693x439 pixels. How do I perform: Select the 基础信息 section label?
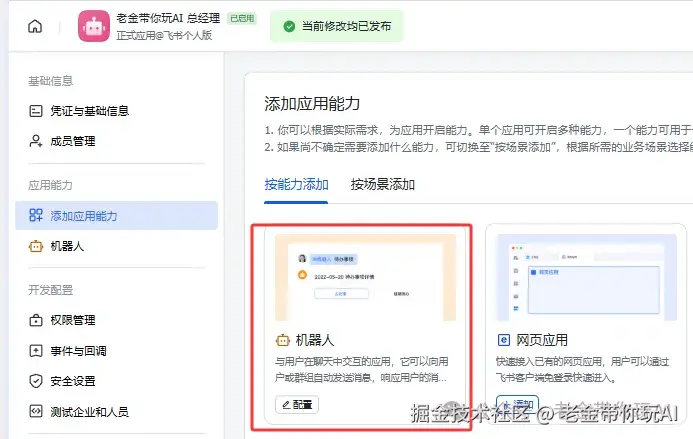50,81
